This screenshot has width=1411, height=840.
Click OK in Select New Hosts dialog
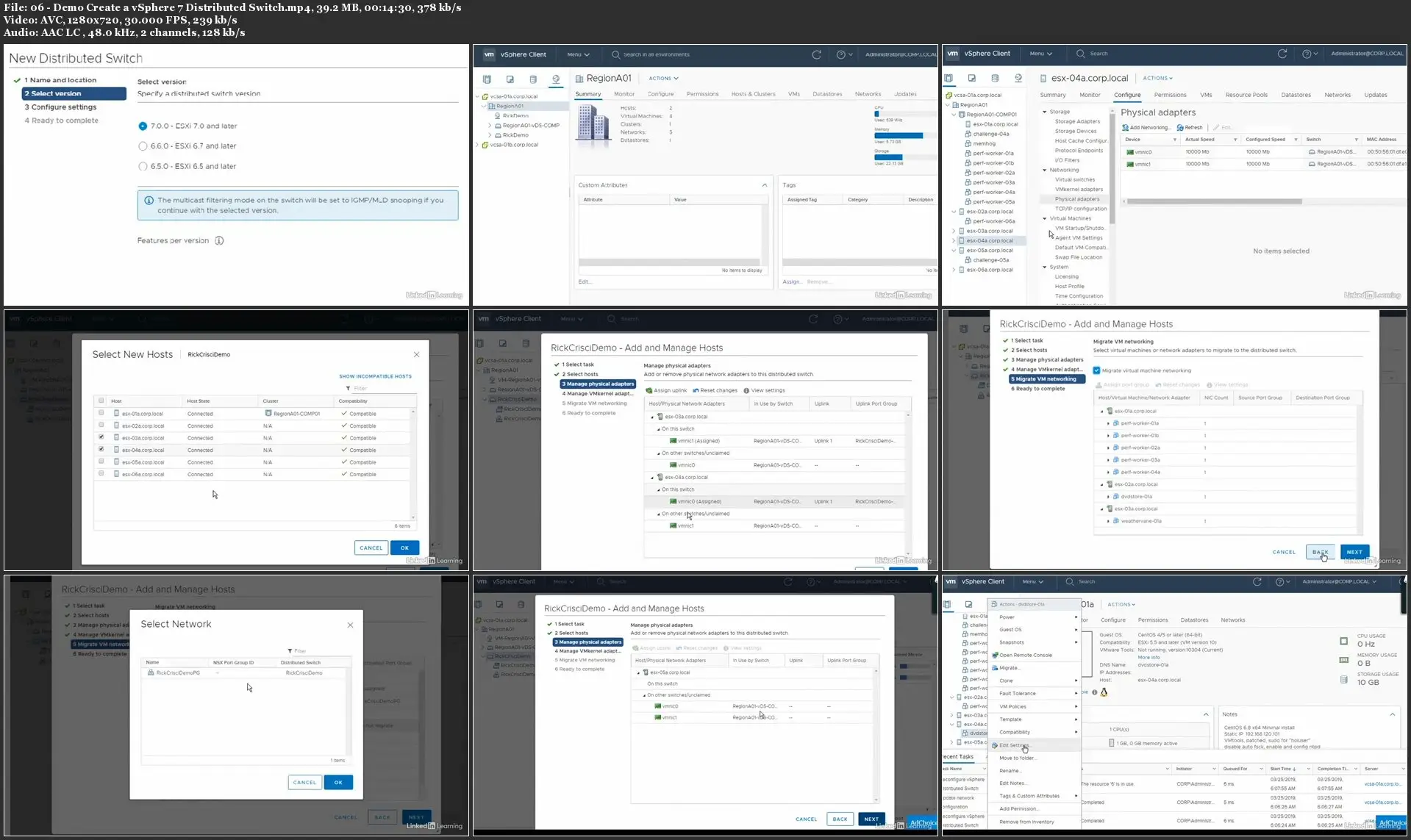[404, 548]
